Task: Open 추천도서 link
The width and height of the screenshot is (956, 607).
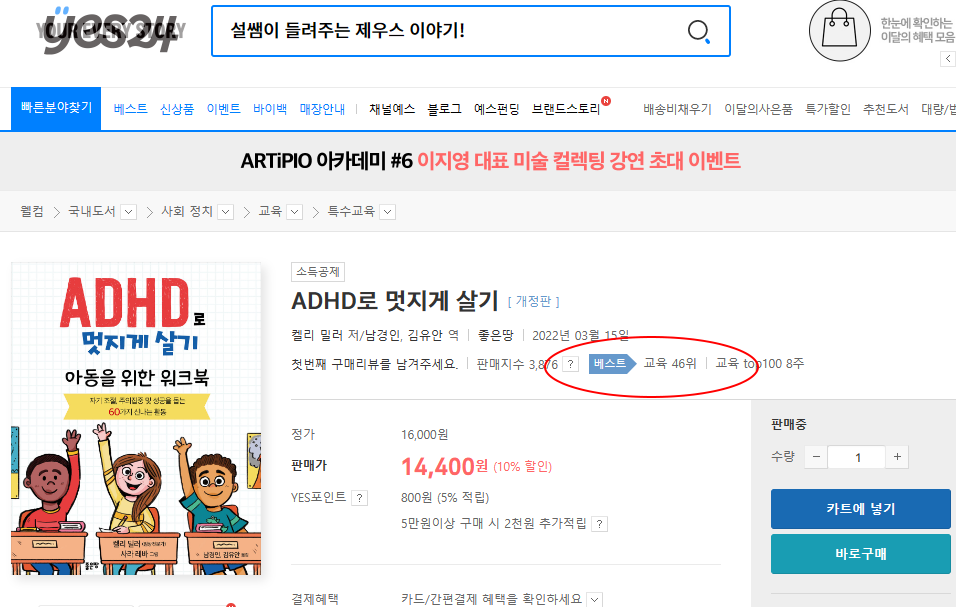Action: tap(886, 108)
